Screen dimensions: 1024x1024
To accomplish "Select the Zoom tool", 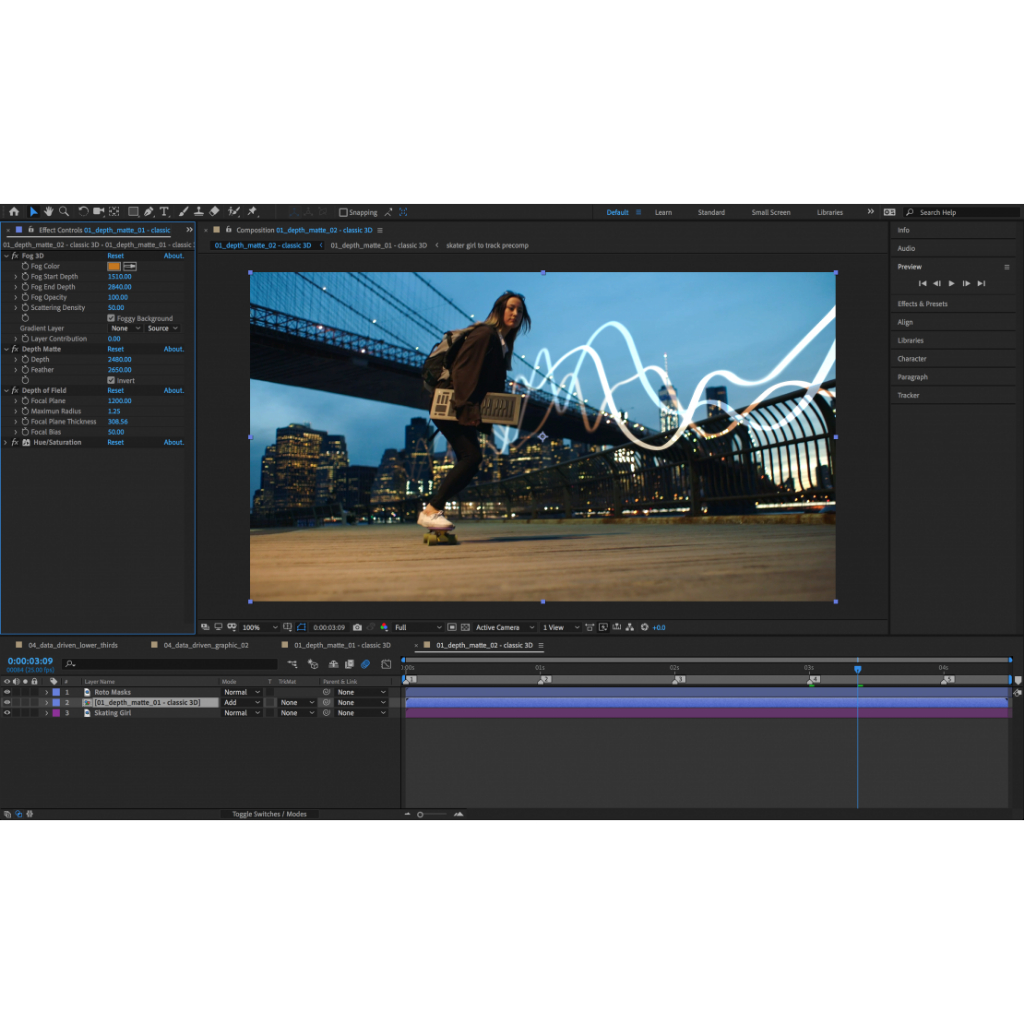I will click(x=62, y=212).
